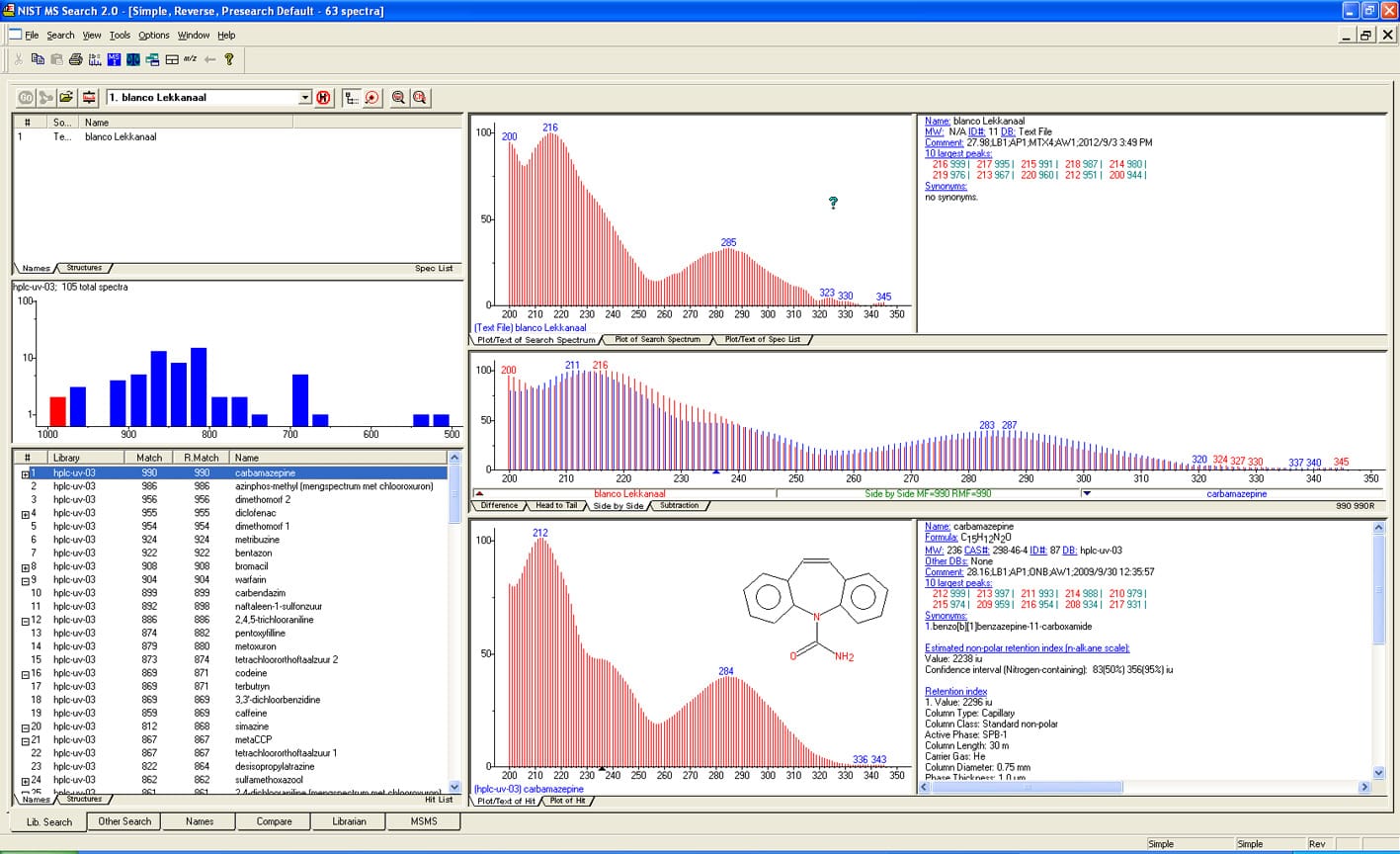Open the File menu
The height and width of the screenshot is (854, 1400).
32,36
